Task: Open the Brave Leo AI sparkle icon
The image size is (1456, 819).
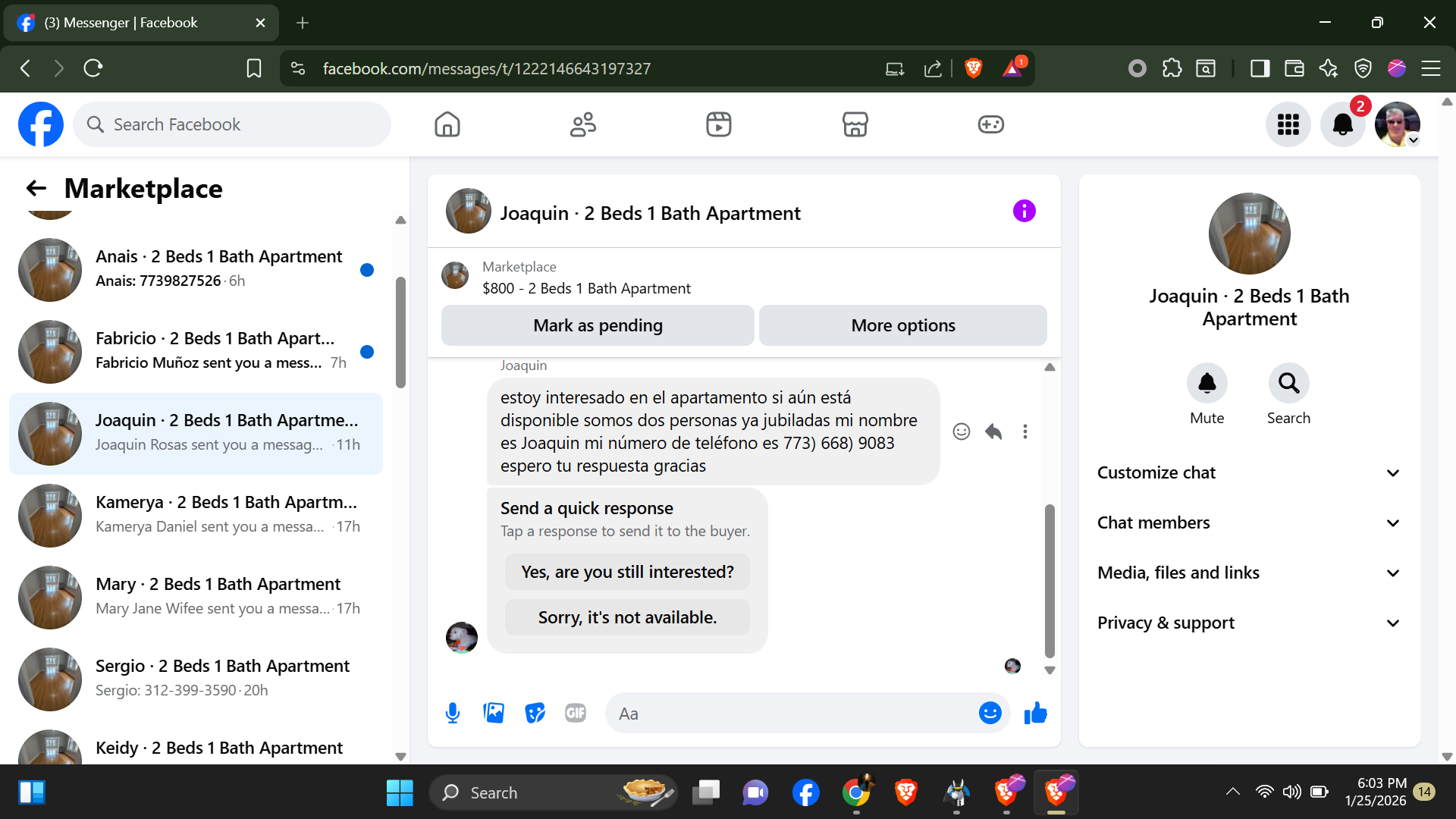Action: click(1329, 68)
